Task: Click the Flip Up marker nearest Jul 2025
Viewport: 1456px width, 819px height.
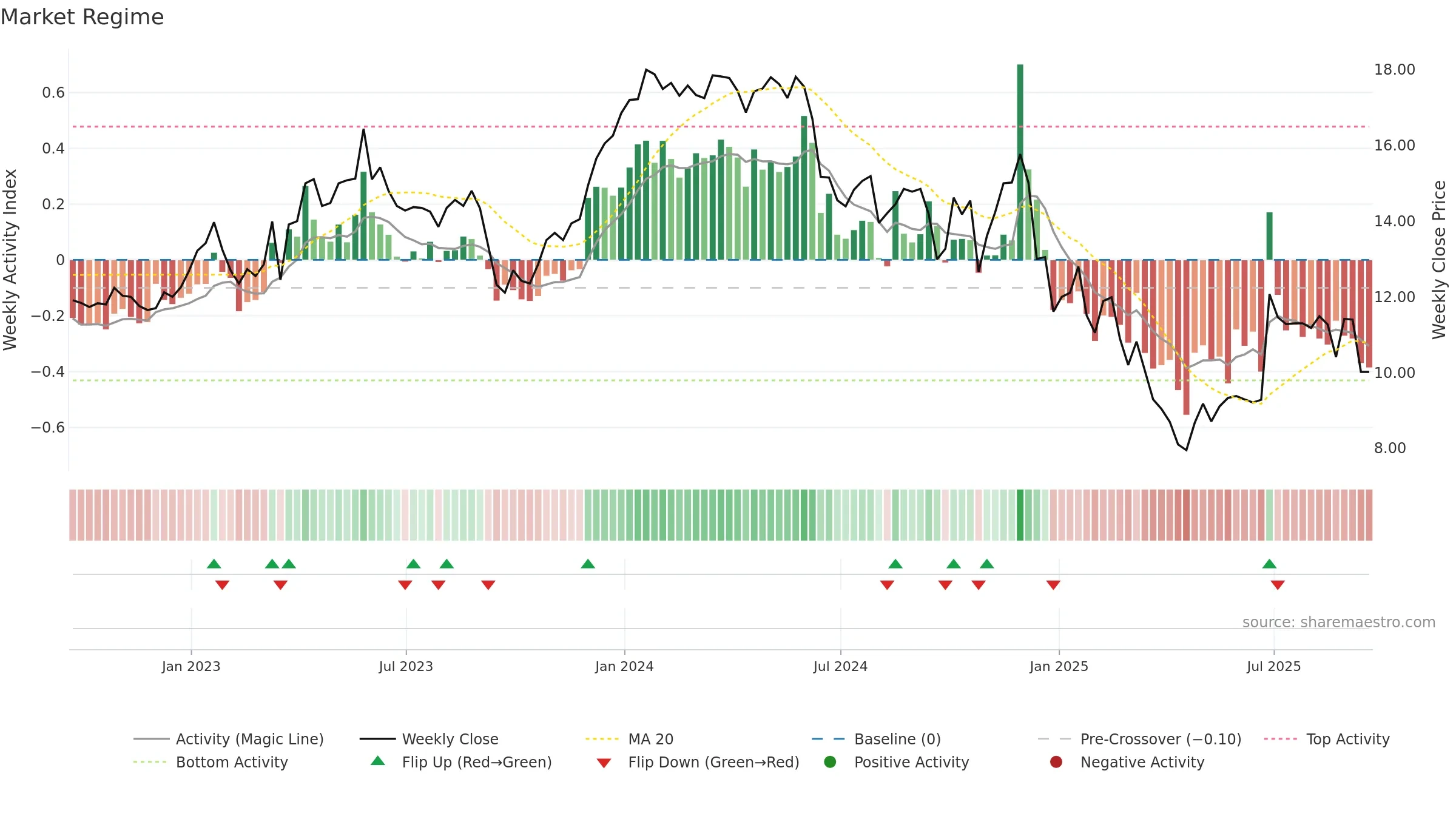Action: [1269, 564]
